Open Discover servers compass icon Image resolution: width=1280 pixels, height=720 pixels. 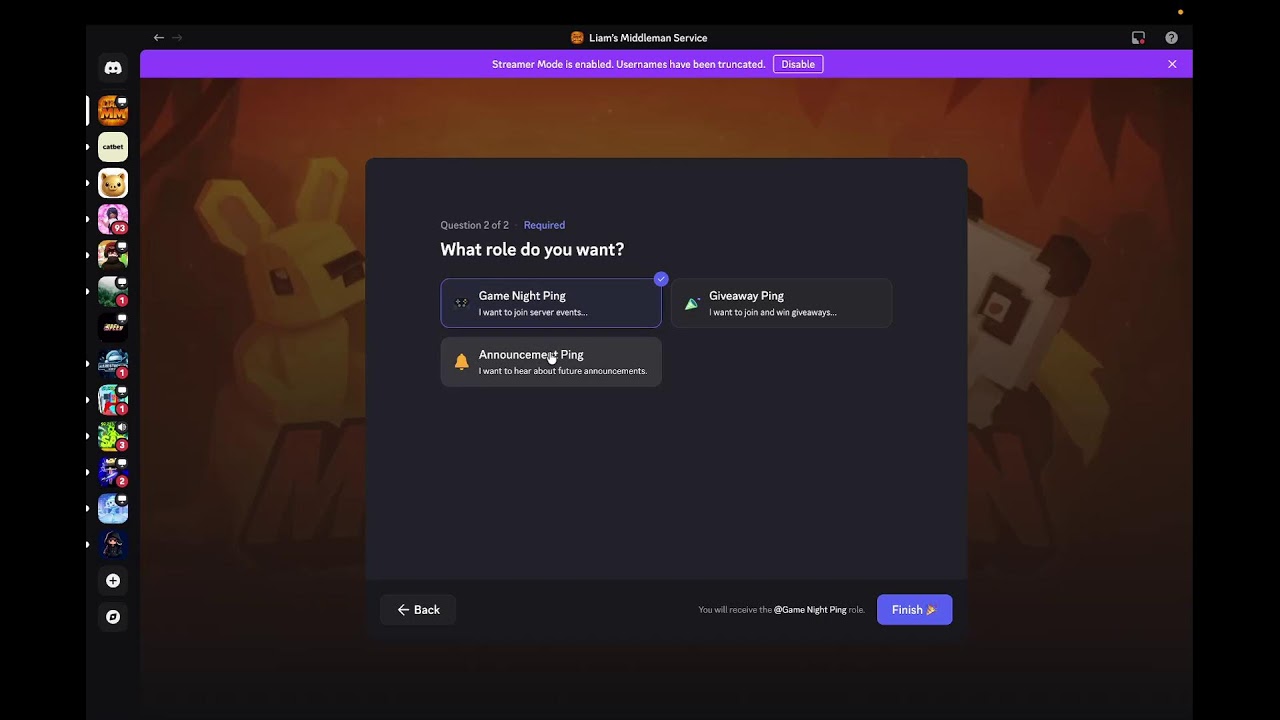tap(113, 617)
